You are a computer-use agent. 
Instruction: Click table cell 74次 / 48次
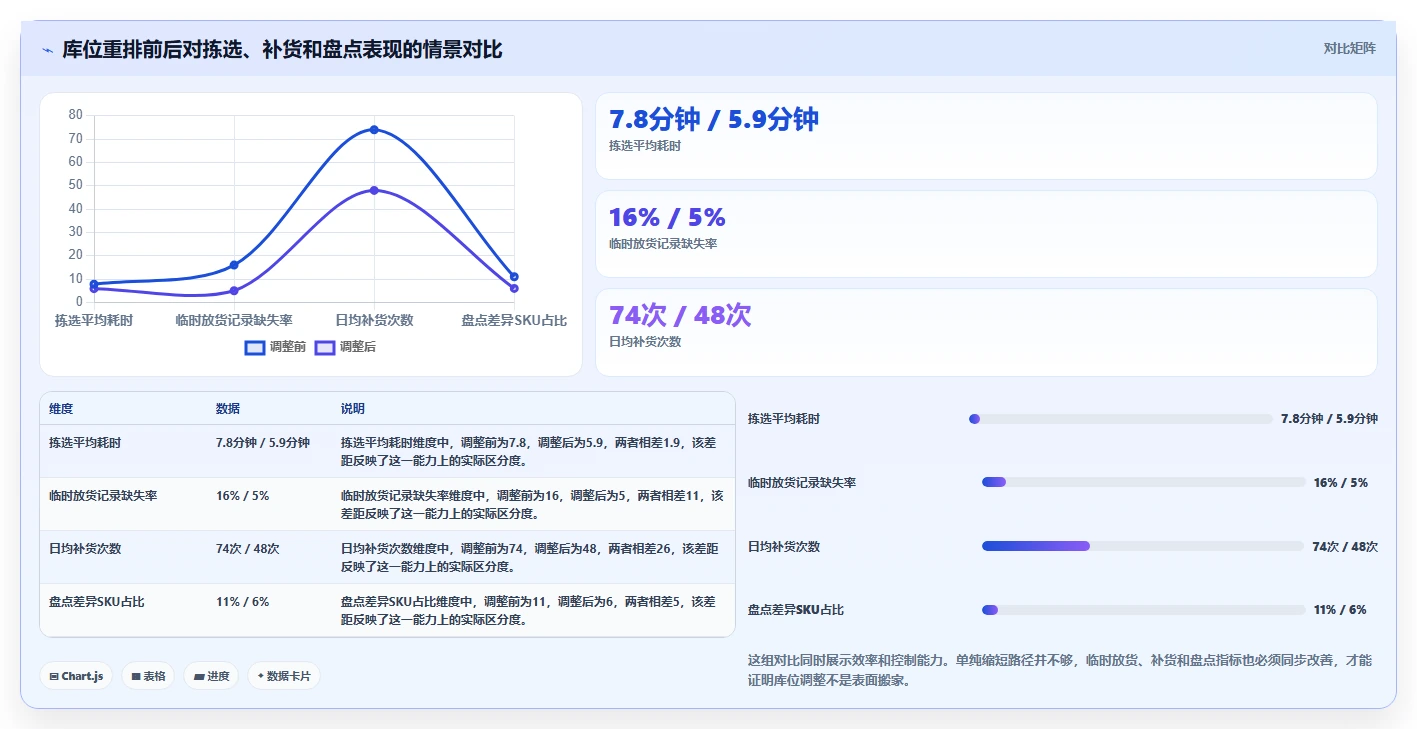[x=247, y=548]
